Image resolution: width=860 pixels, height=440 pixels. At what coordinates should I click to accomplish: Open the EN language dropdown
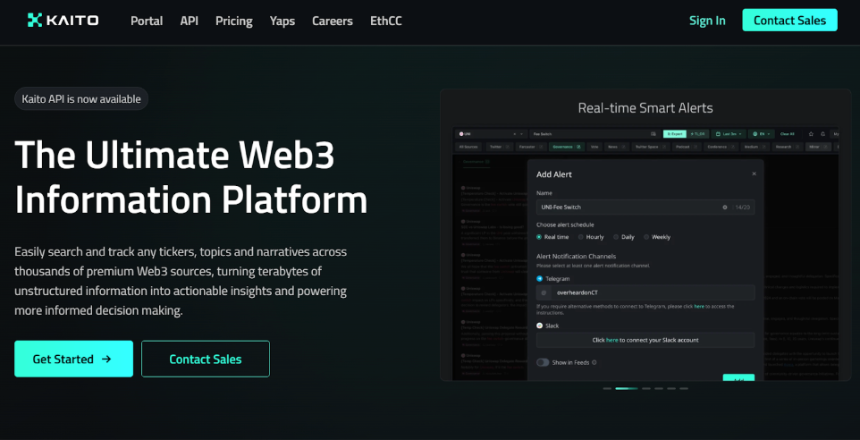[761, 134]
